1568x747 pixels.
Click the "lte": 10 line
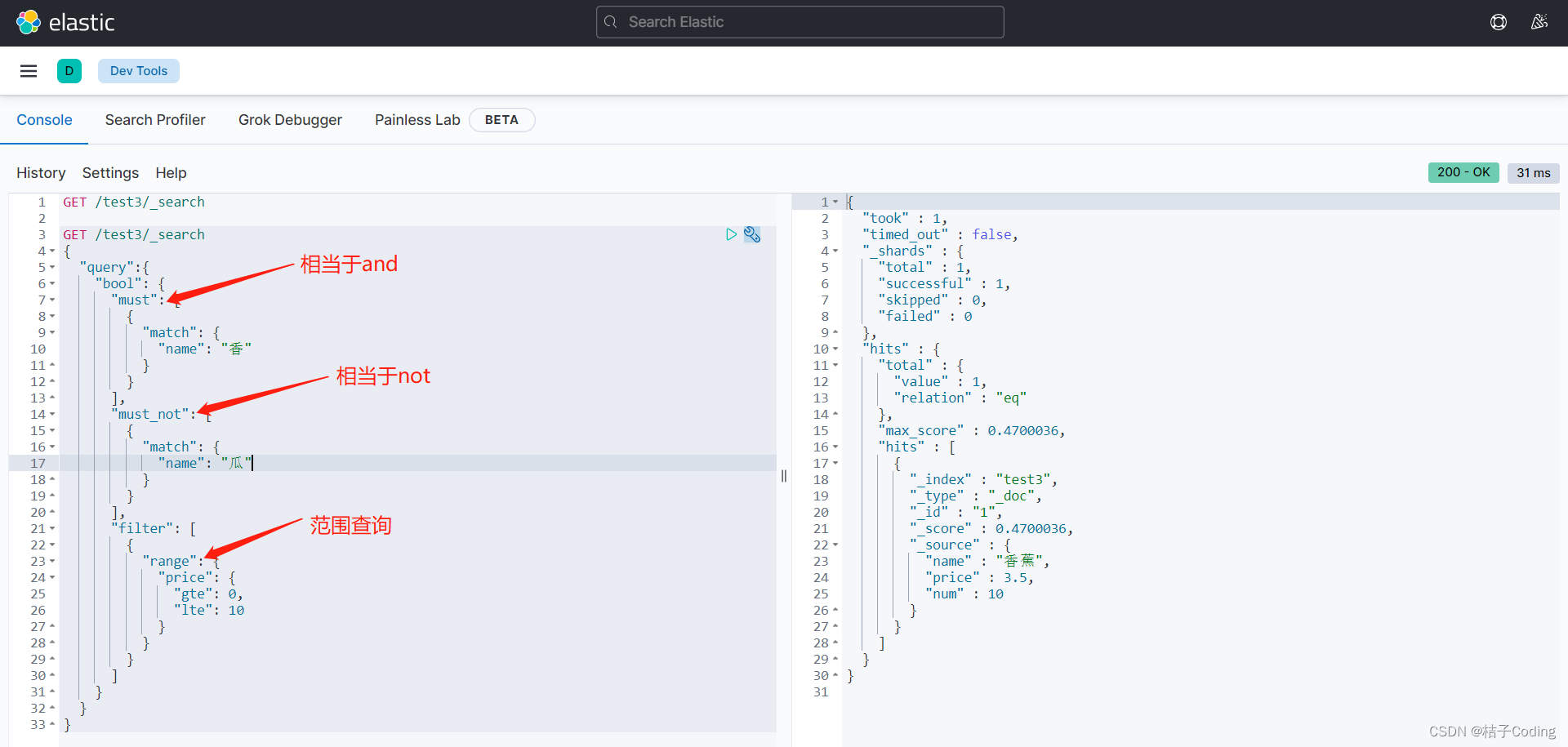pos(208,610)
